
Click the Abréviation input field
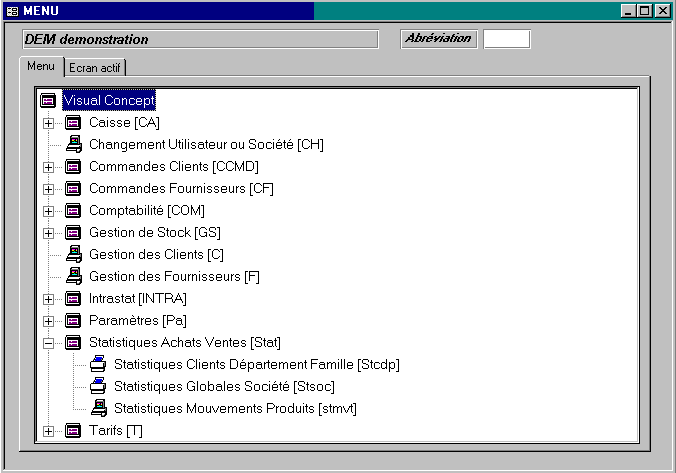507,39
